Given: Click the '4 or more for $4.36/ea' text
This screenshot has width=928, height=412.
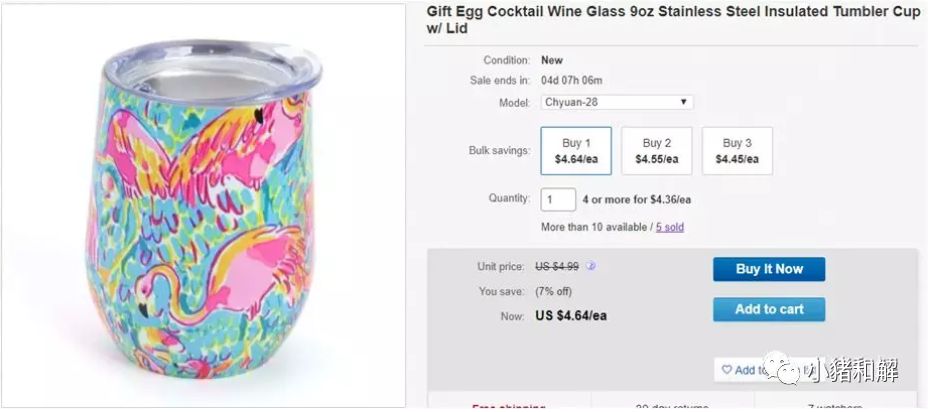Looking at the screenshot, I should click(x=636, y=199).
